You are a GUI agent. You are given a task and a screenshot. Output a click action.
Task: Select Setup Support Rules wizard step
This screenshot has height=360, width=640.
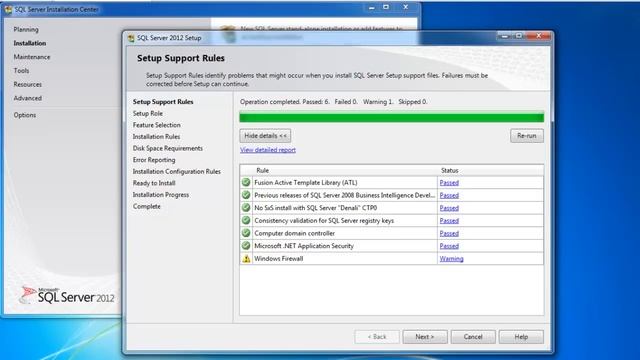coord(163,102)
